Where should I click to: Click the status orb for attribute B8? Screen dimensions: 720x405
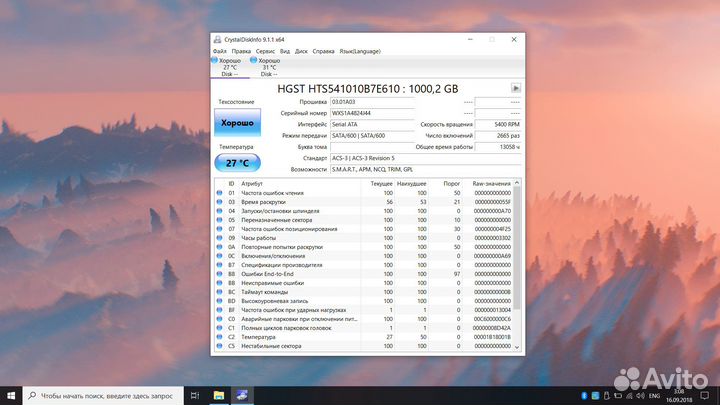tap(219, 274)
